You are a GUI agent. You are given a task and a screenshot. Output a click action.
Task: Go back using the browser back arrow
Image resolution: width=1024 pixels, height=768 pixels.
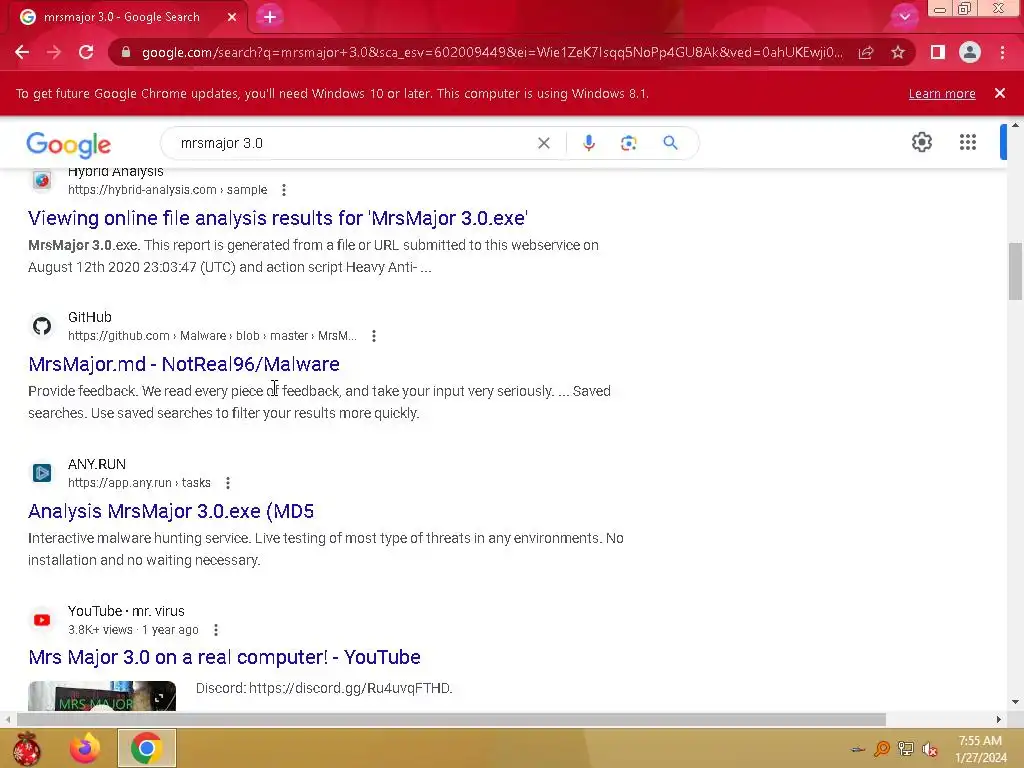click(x=22, y=52)
